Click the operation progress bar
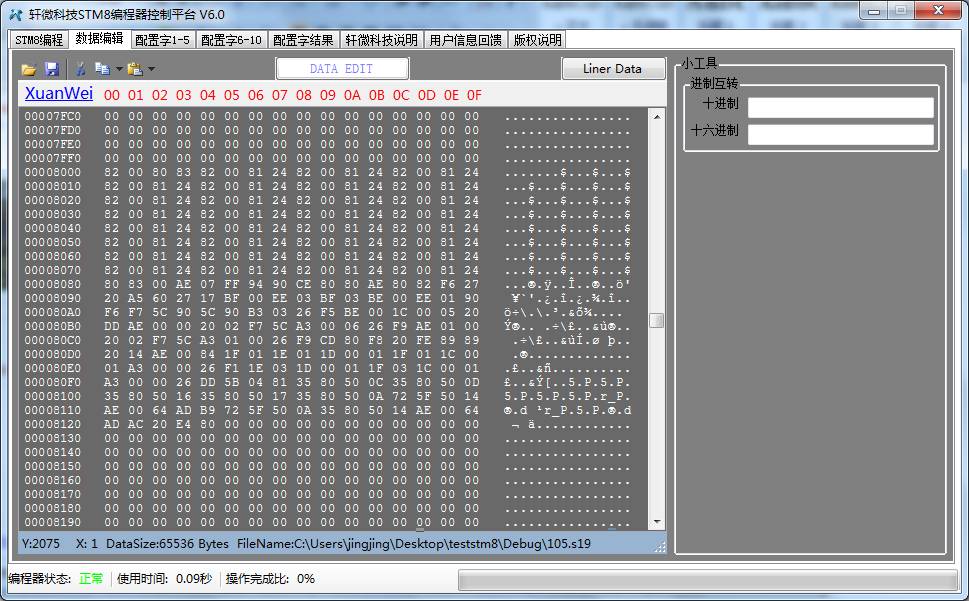 [x=708, y=579]
